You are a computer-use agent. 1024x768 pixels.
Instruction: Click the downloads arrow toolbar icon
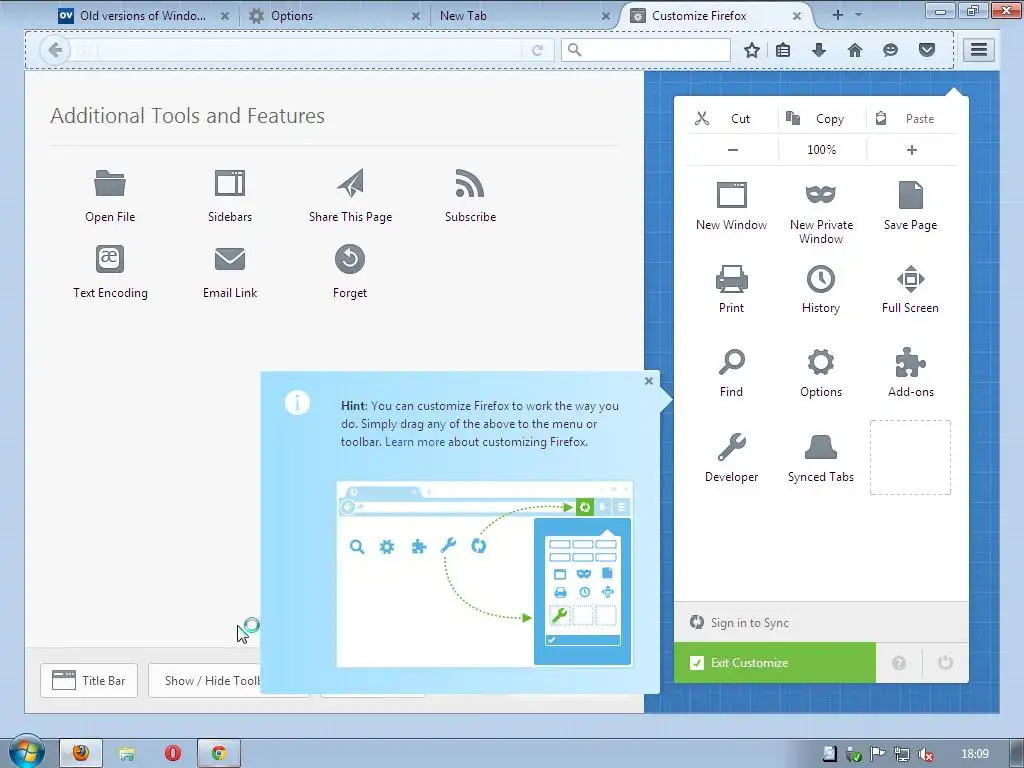pyautogui.click(x=819, y=50)
